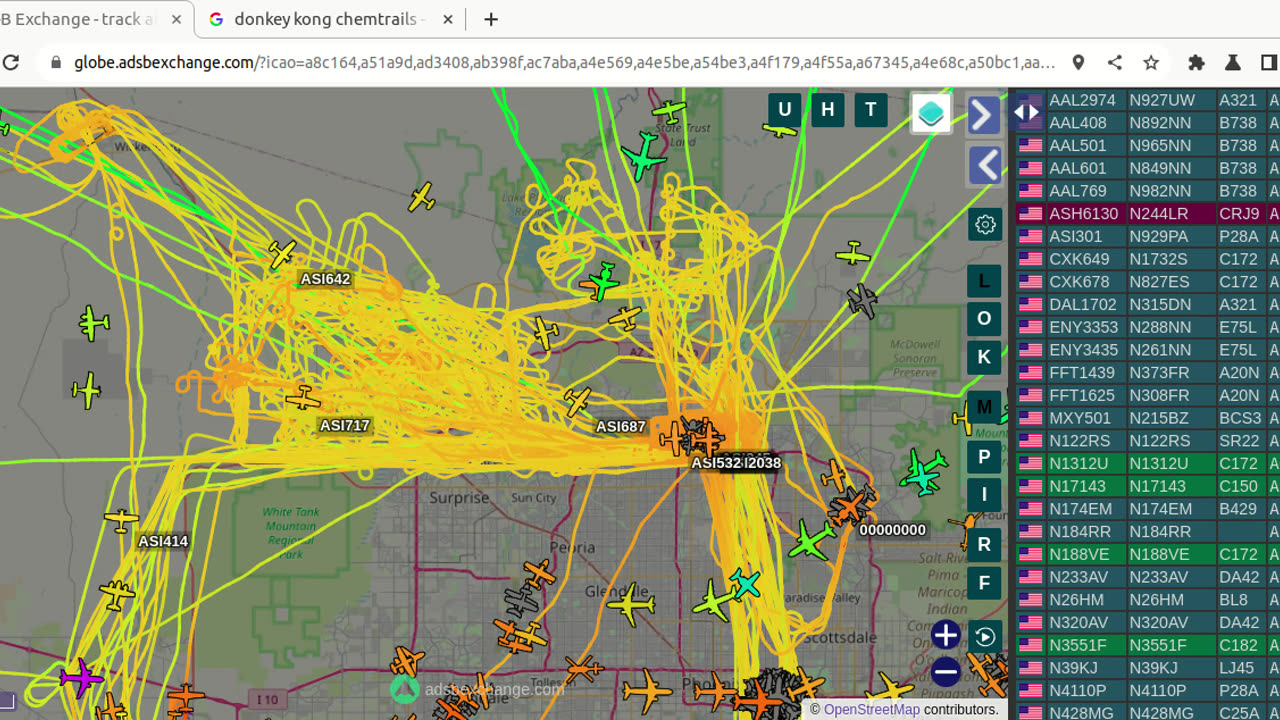Viewport: 1280px width, 720px height.
Task: Toggle the L labels button
Action: (x=984, y=281)
